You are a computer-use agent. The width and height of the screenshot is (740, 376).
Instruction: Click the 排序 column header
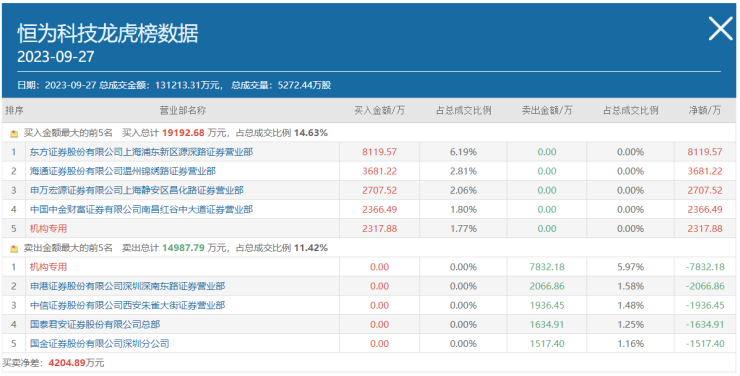14,110
